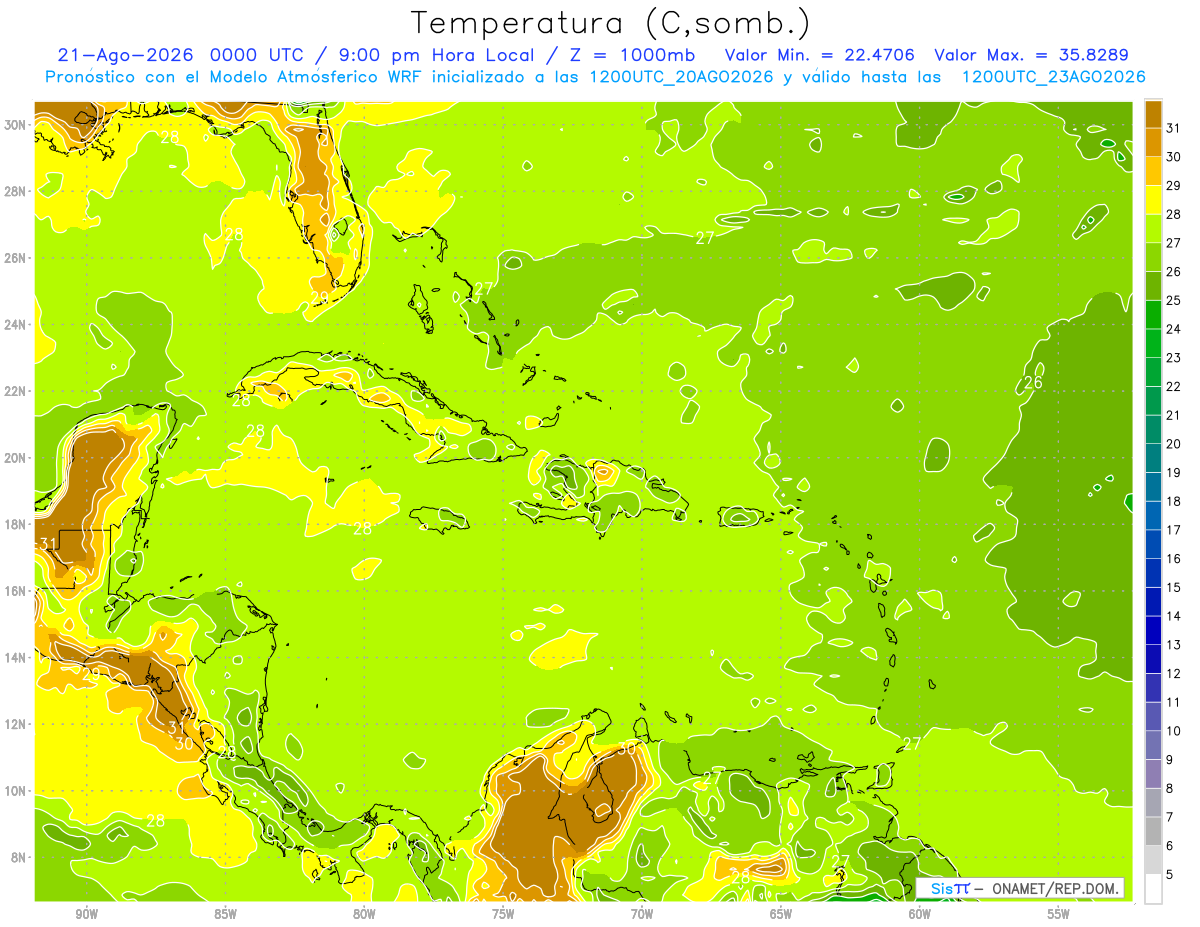Viewport: 1200px width, 927px height.
Task: Click the 'SisTT - ONAMET/REP.DOM.' logo box
Action: coord(1020,888)
